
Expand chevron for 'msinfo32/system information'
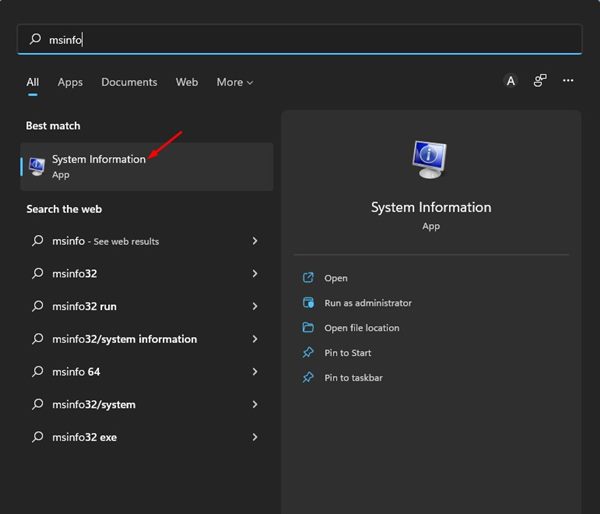[x=255, y=339]
